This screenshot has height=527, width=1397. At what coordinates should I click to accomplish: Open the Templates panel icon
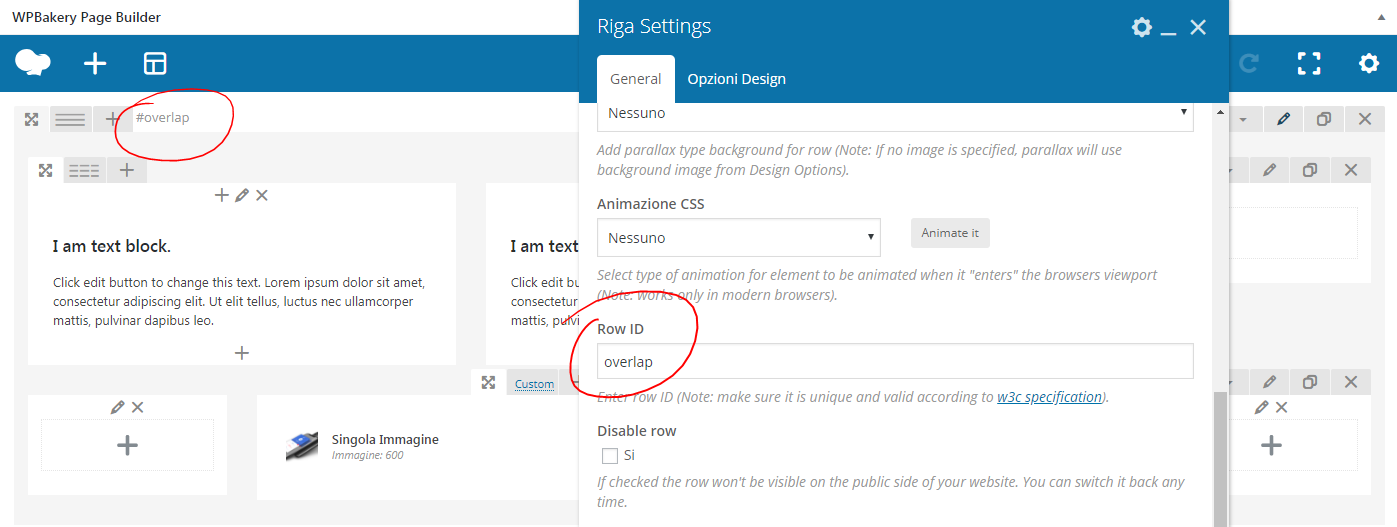pos(155,64)
